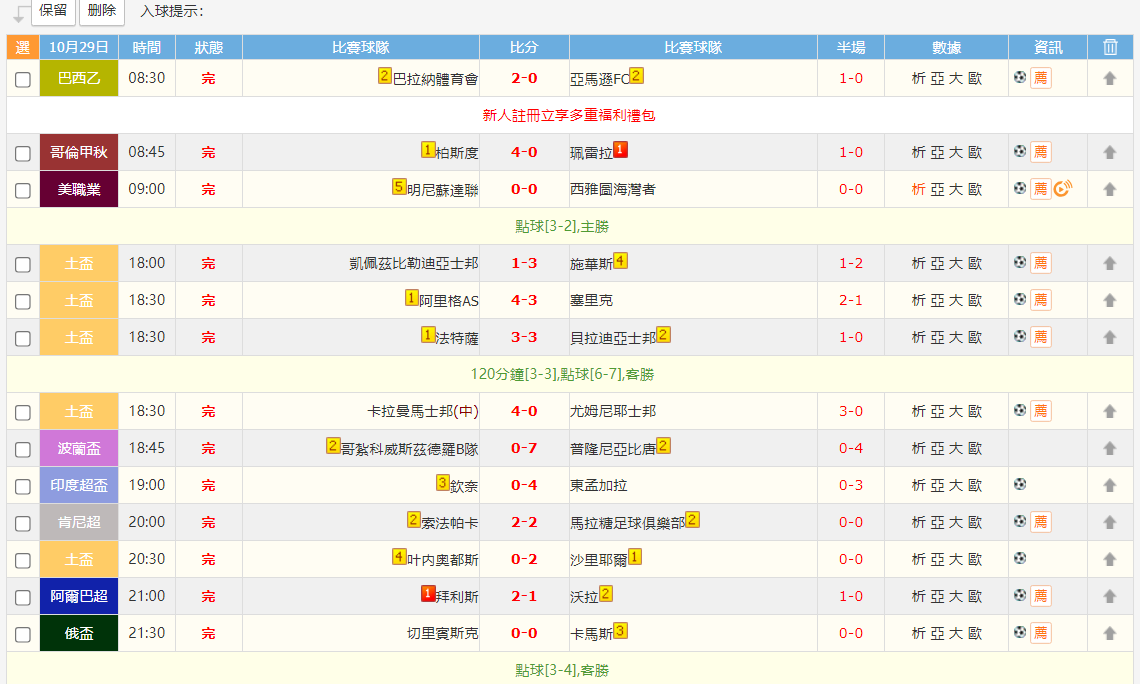The width and height of the screenshot is (1140, 684).
Task: Click the 薦 recommendation icon for the 柏斯度 match
Action: click(1041, 152)
